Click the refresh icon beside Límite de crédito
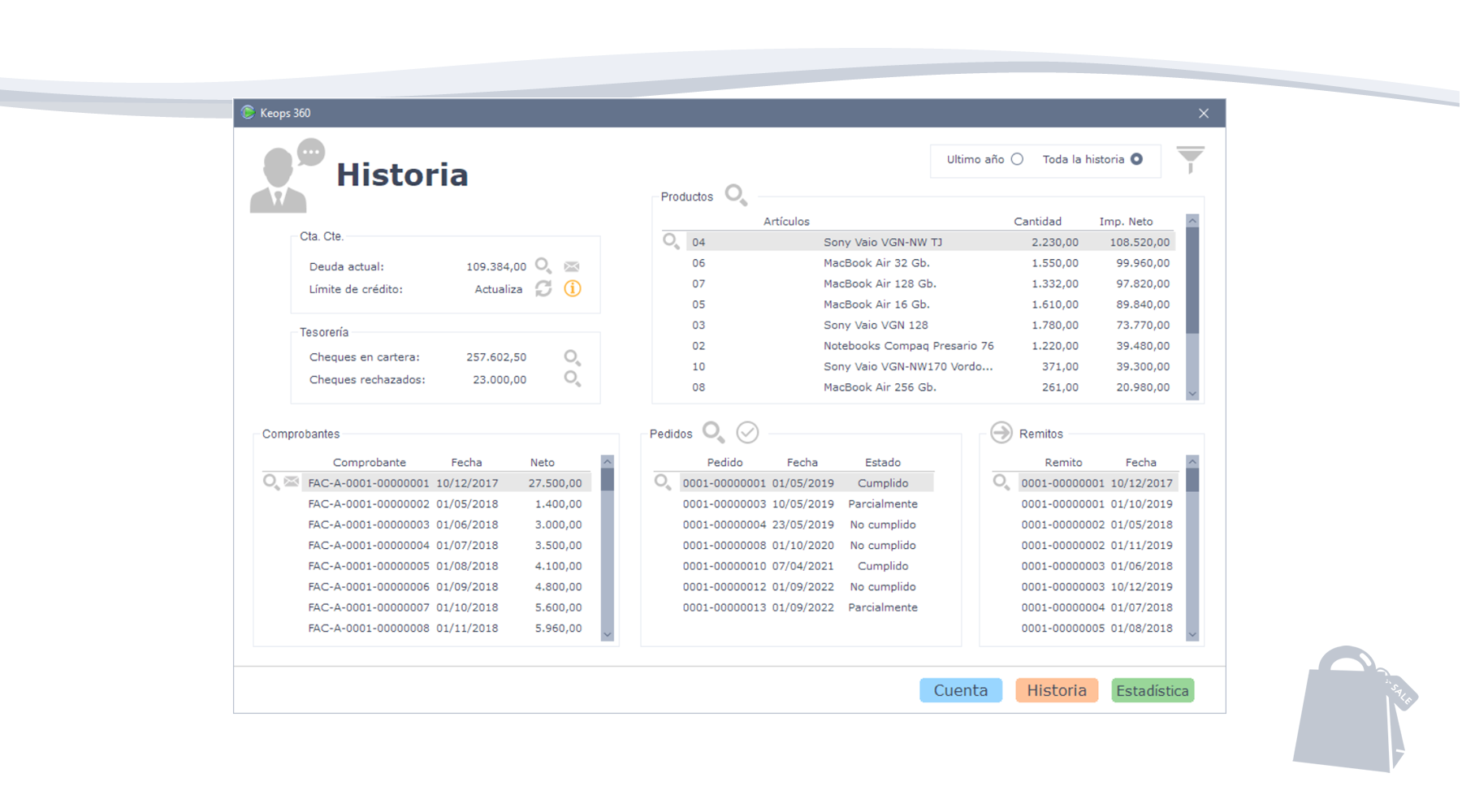1462x812 pixels. click(x=544, y=288)
